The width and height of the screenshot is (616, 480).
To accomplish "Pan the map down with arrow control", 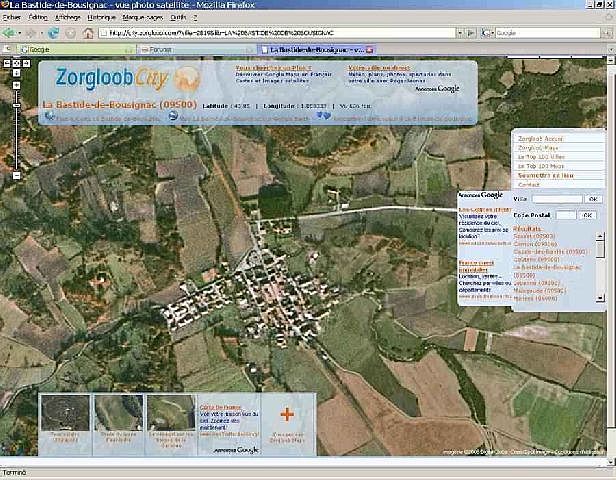I will [16, 73].
